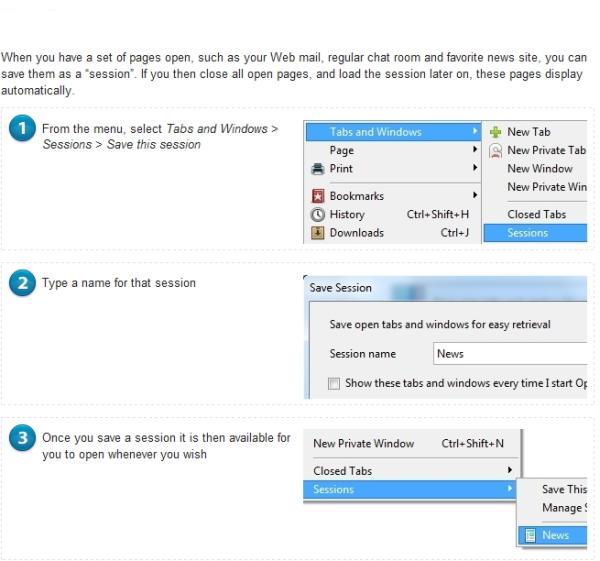Screen dimensions: 600x561
Task: Enable Show these tabs and windows checkbox
Action: pyautogui.click(x=335, y=383)
